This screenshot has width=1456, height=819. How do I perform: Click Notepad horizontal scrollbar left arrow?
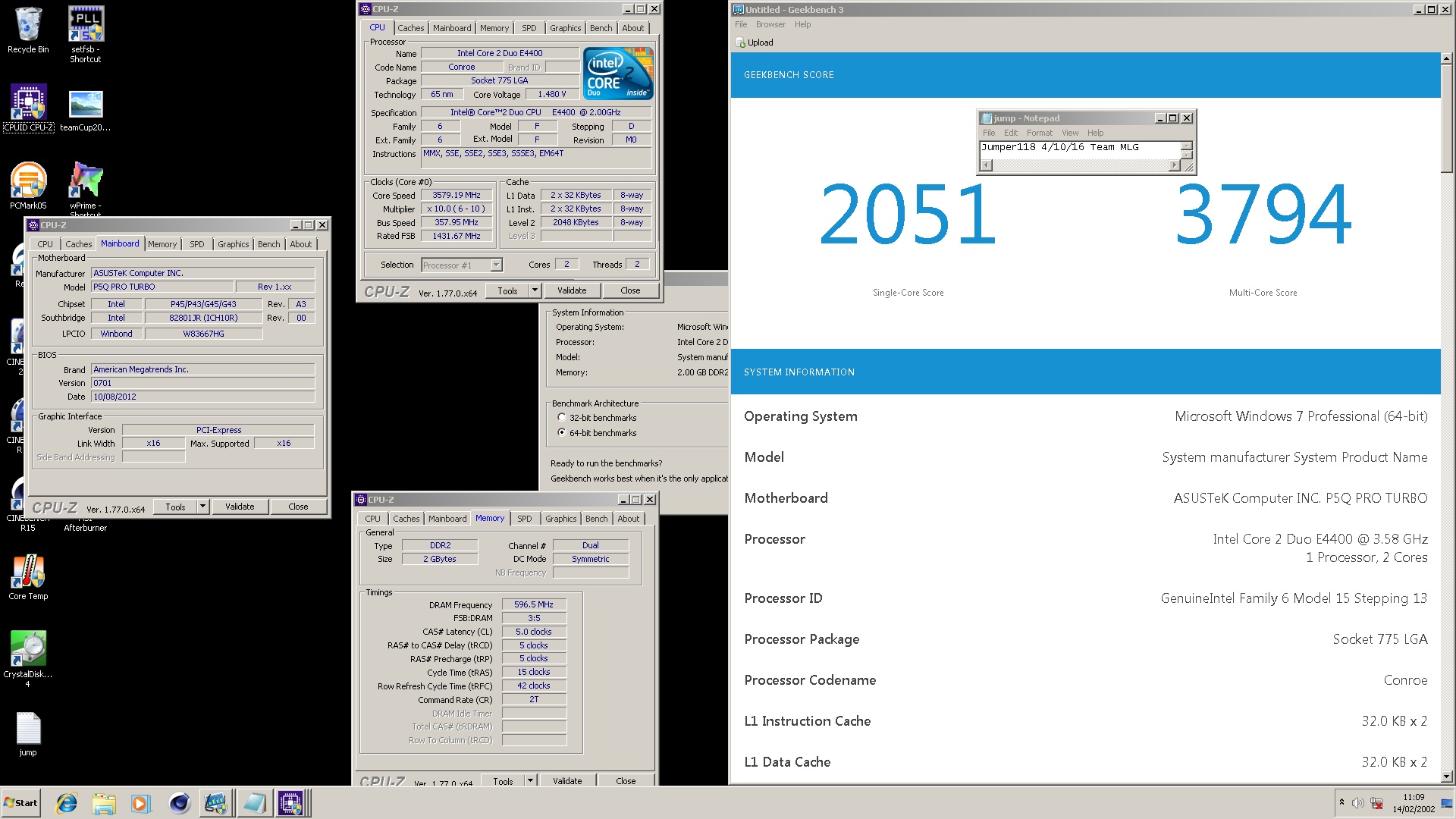coord(986,165)
